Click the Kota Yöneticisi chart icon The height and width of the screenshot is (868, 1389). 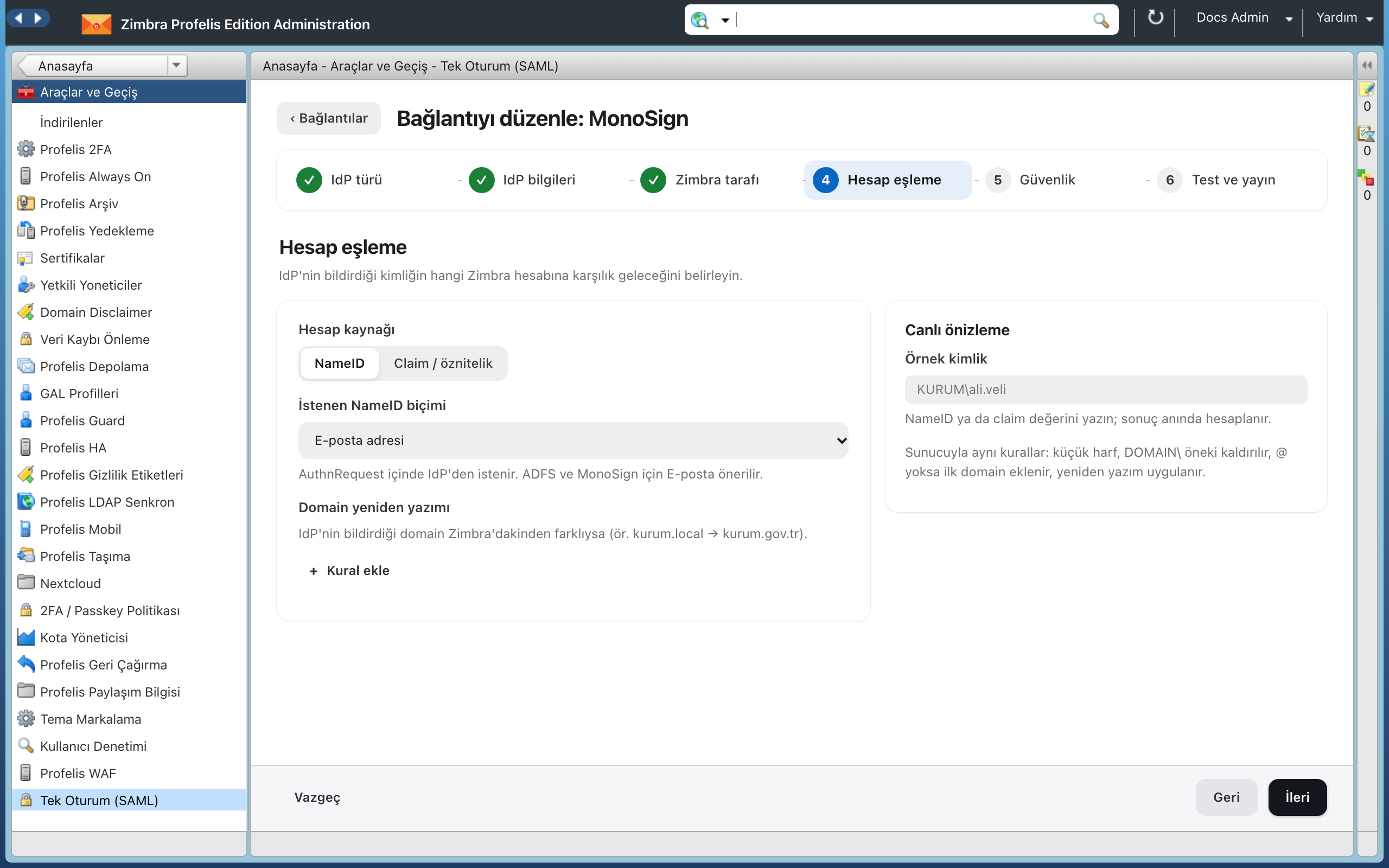26,637
